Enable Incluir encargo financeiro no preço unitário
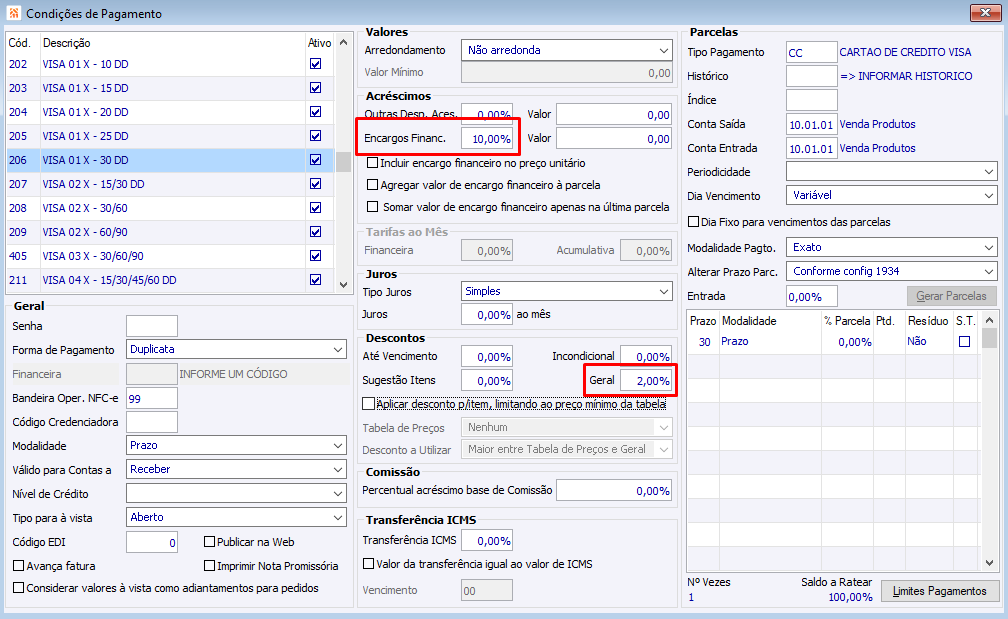1008x619 pixels. click(x=373, y=163)
